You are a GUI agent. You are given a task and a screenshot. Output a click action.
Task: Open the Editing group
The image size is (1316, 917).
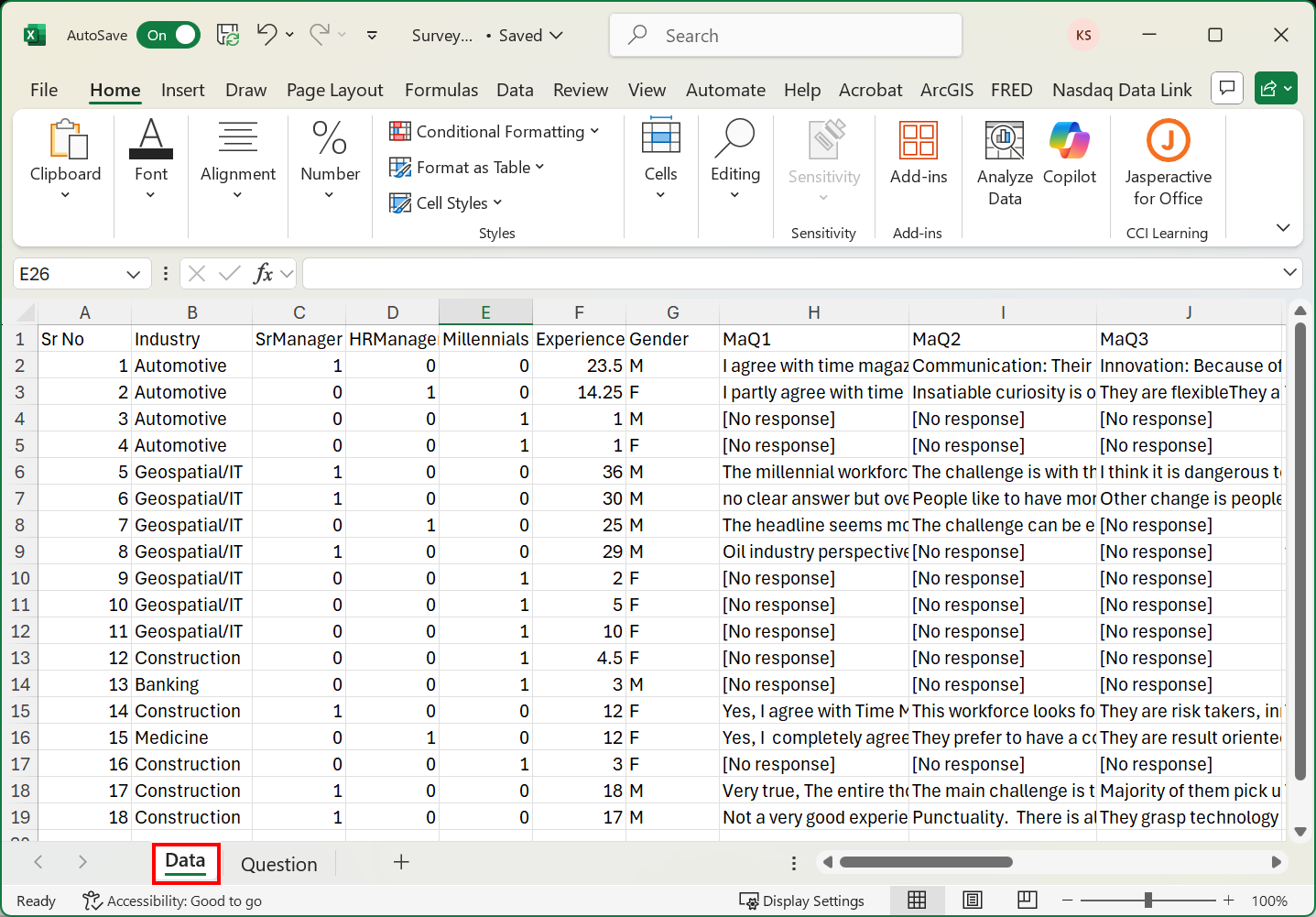point(735,160)
